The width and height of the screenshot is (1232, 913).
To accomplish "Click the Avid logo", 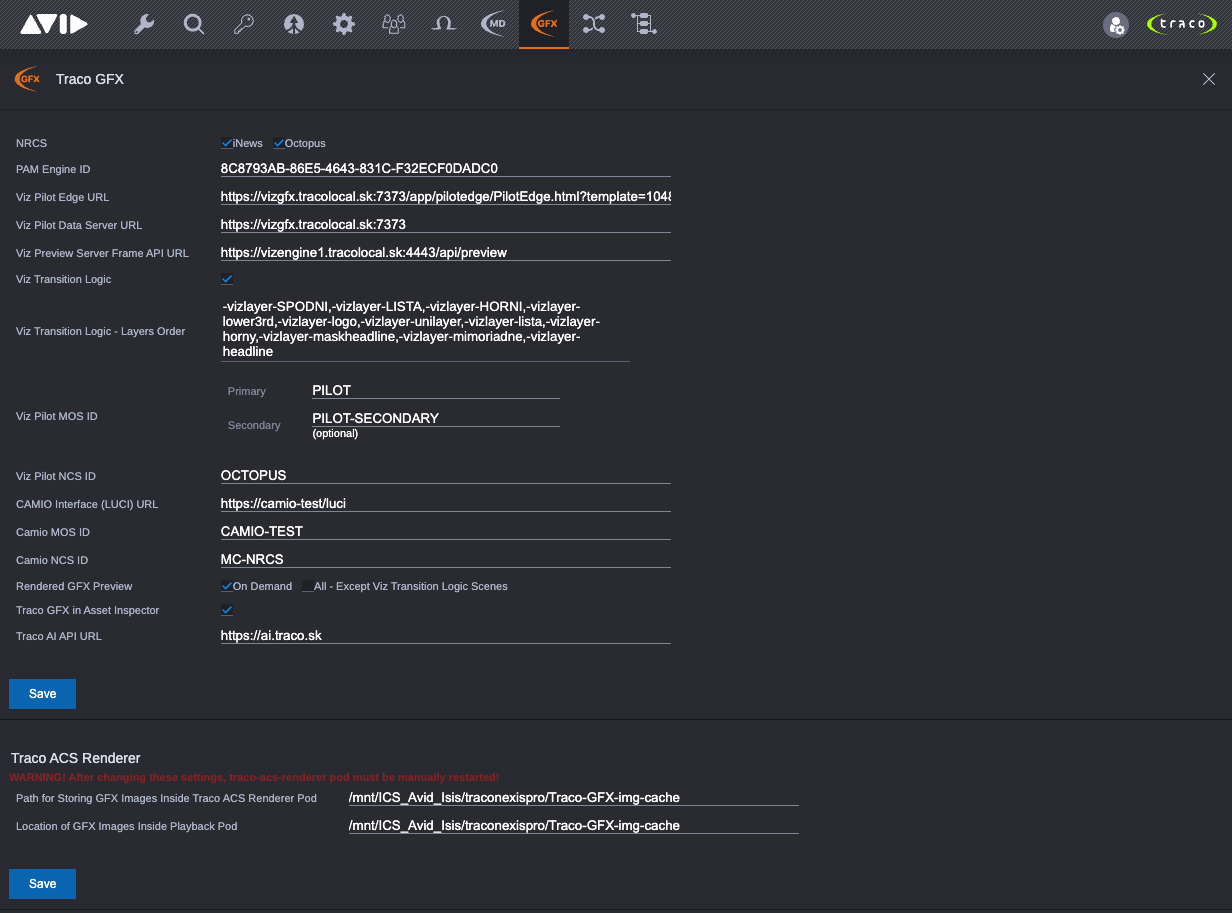I will point(54,24).
